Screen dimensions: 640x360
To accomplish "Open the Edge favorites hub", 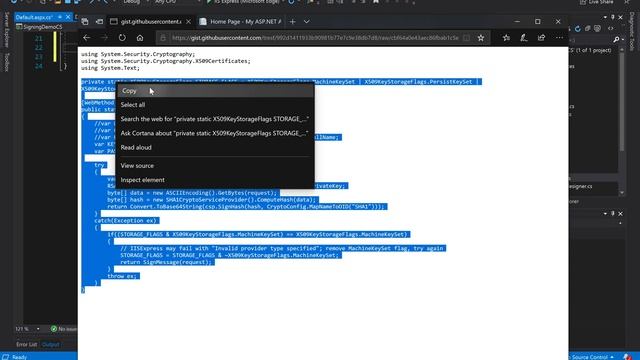I will pyautogui.click(x=506, y=38).
